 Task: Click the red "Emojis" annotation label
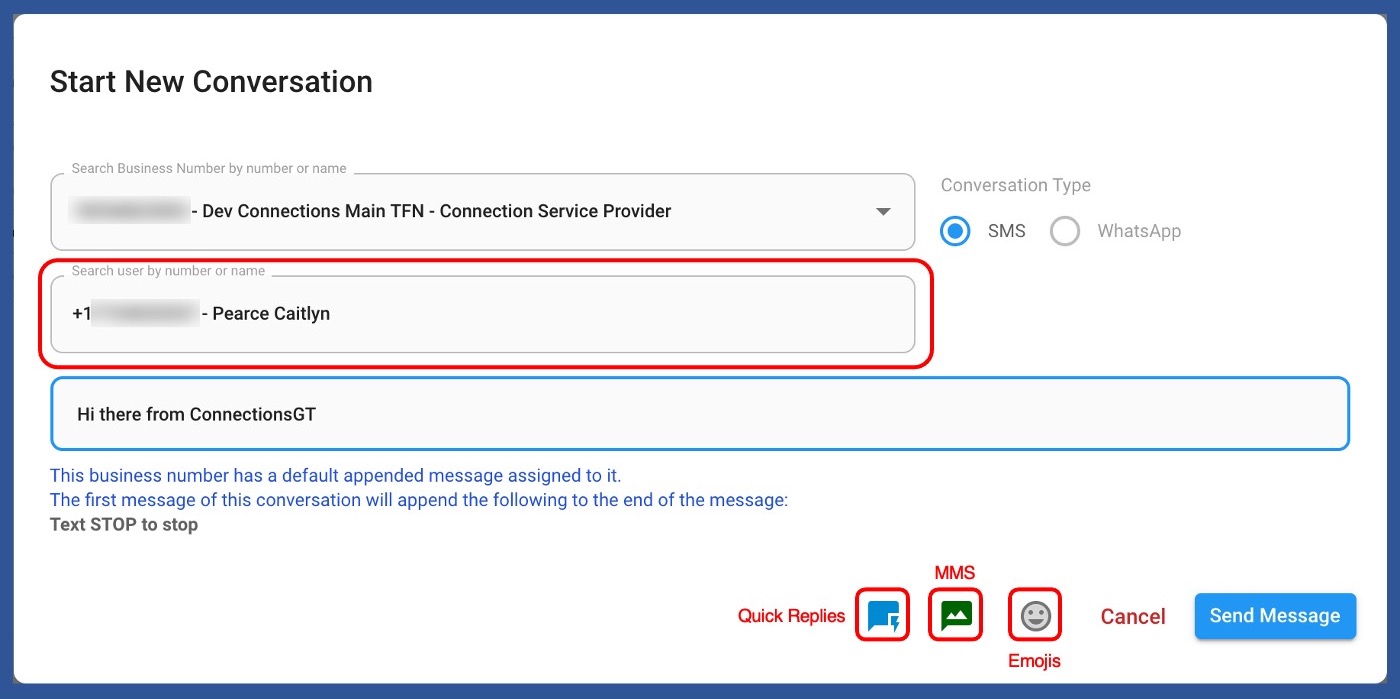click(1034, 661)
